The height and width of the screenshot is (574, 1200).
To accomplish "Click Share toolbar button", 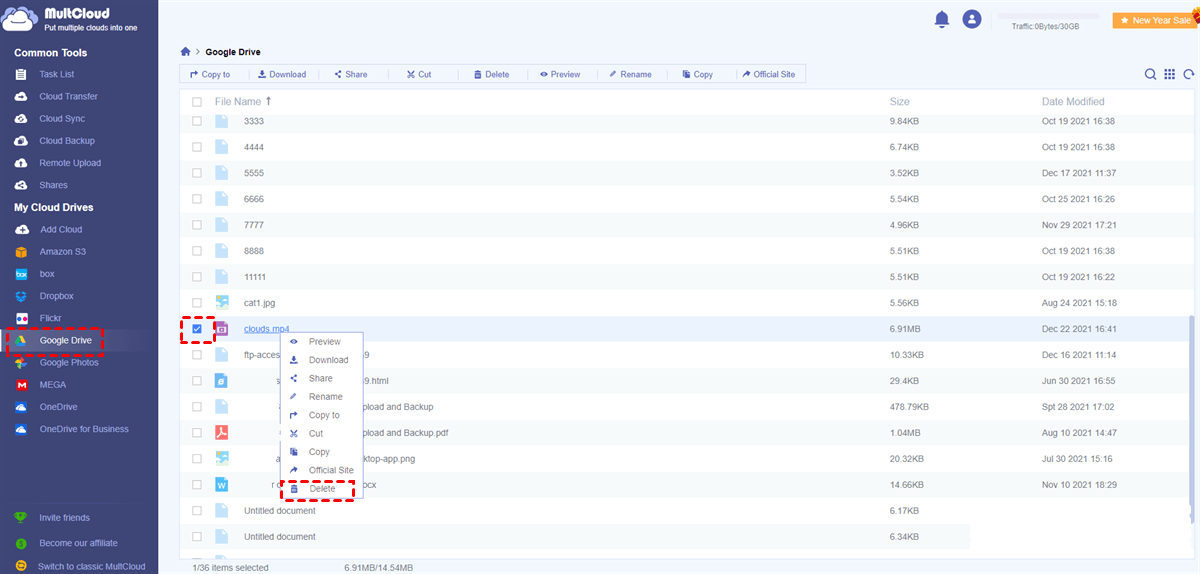I will pyautogui.click(x=350, y=74).
